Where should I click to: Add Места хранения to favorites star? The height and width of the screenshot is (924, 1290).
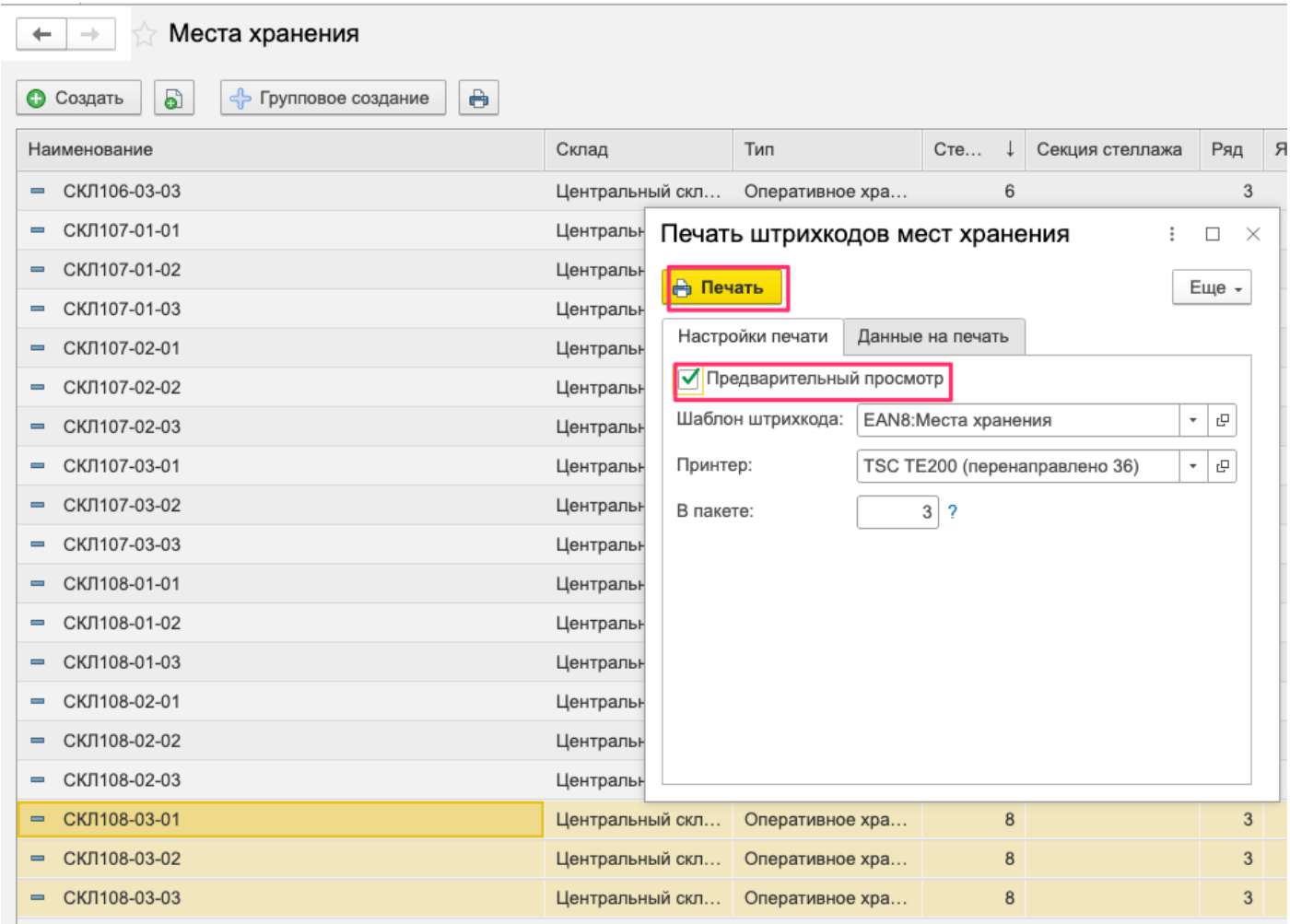coord(144,35)
